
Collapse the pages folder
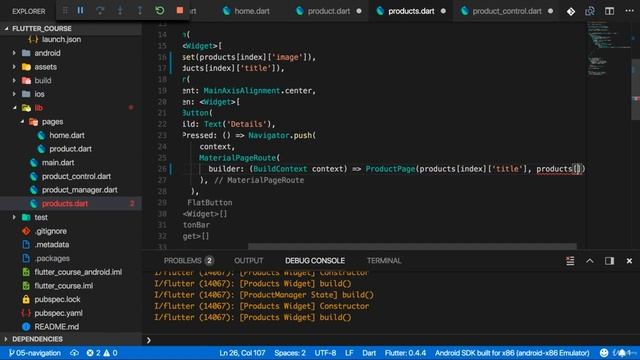(x=22, y=122)
